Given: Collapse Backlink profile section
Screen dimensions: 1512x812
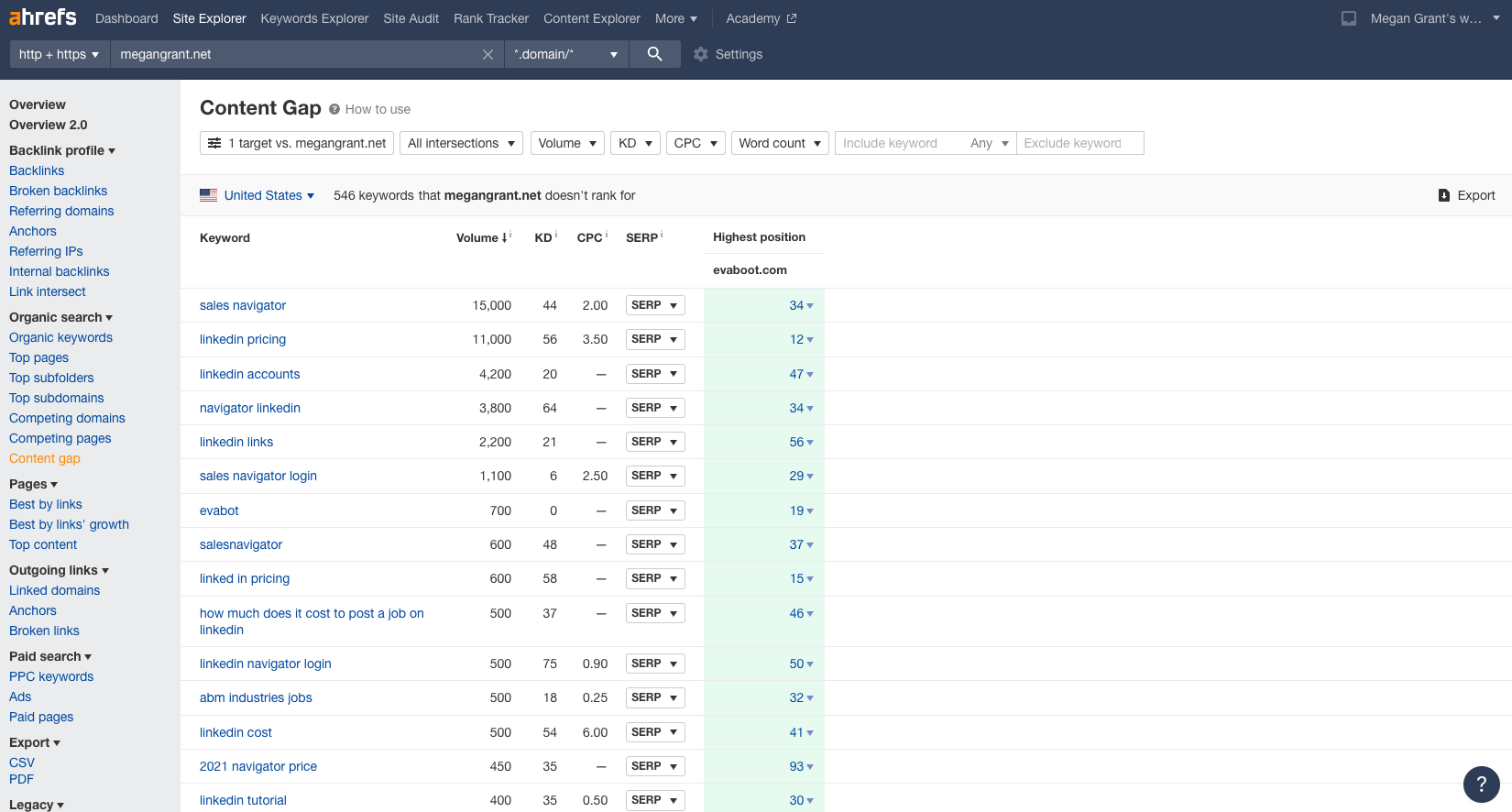Looking at the screenshot, I should 62,150.
